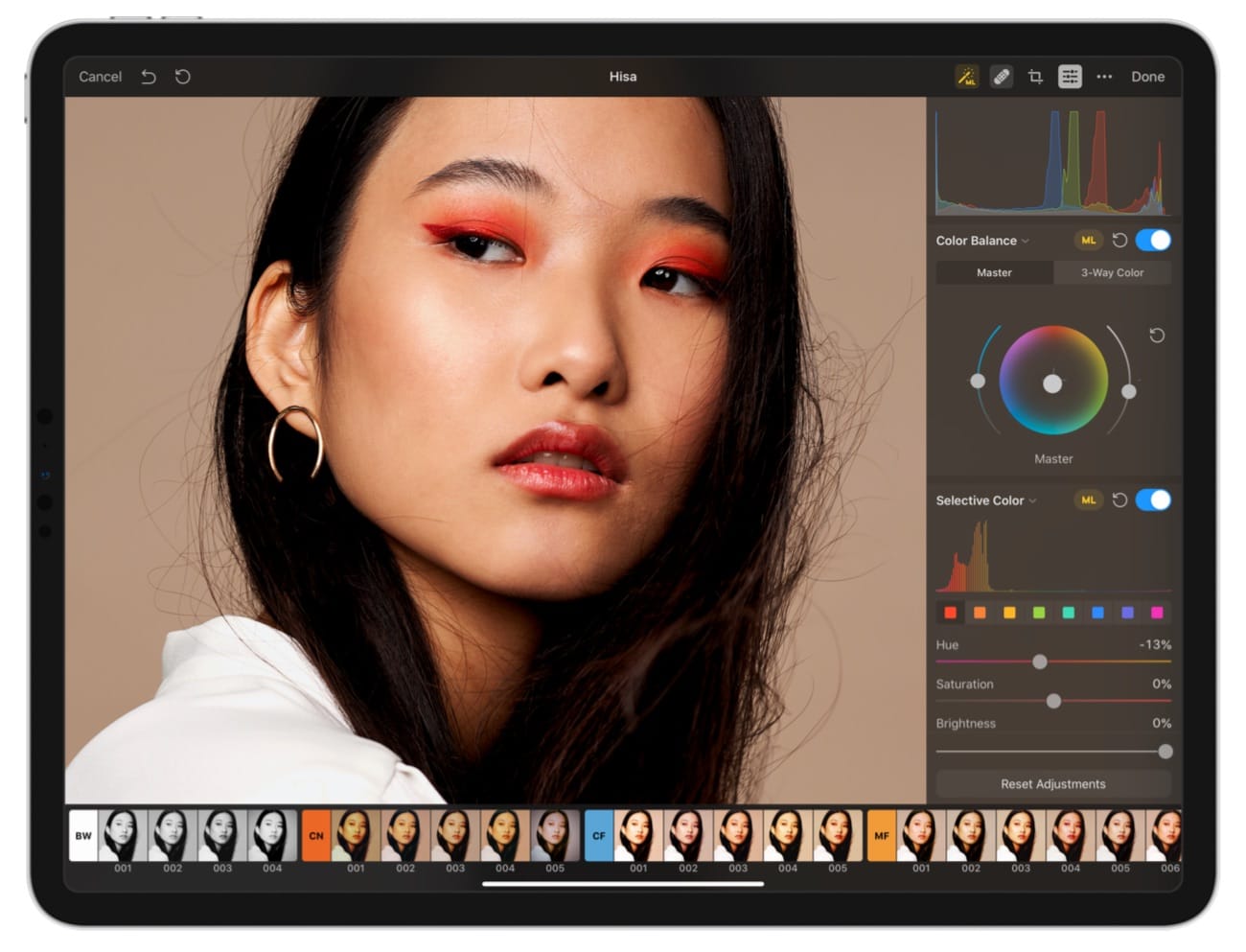Select the repair bandage tool

[x=1001, y=77]
